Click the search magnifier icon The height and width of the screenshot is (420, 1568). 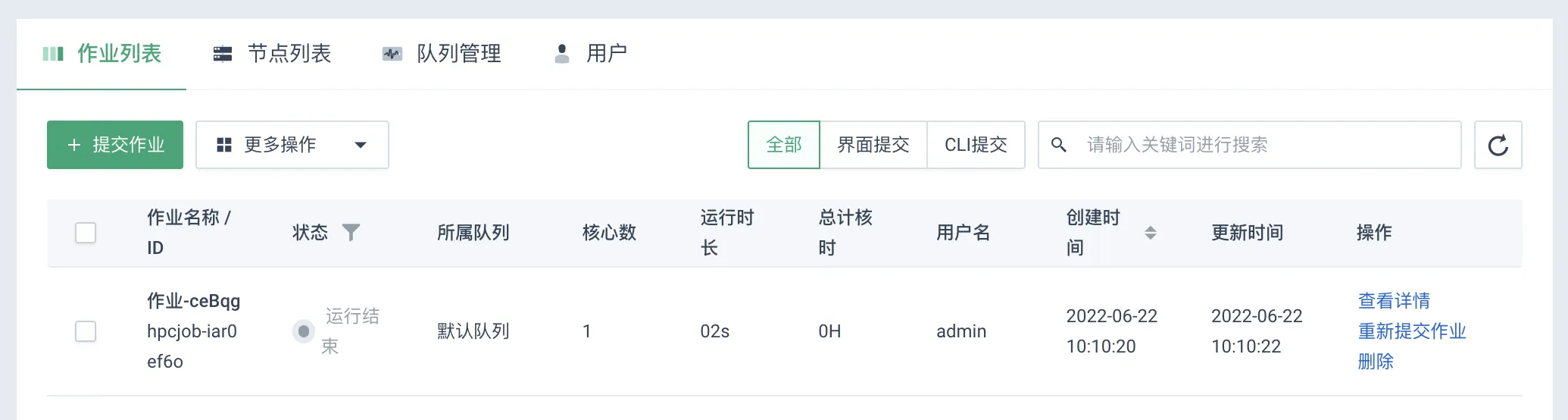coord(1059,145)
